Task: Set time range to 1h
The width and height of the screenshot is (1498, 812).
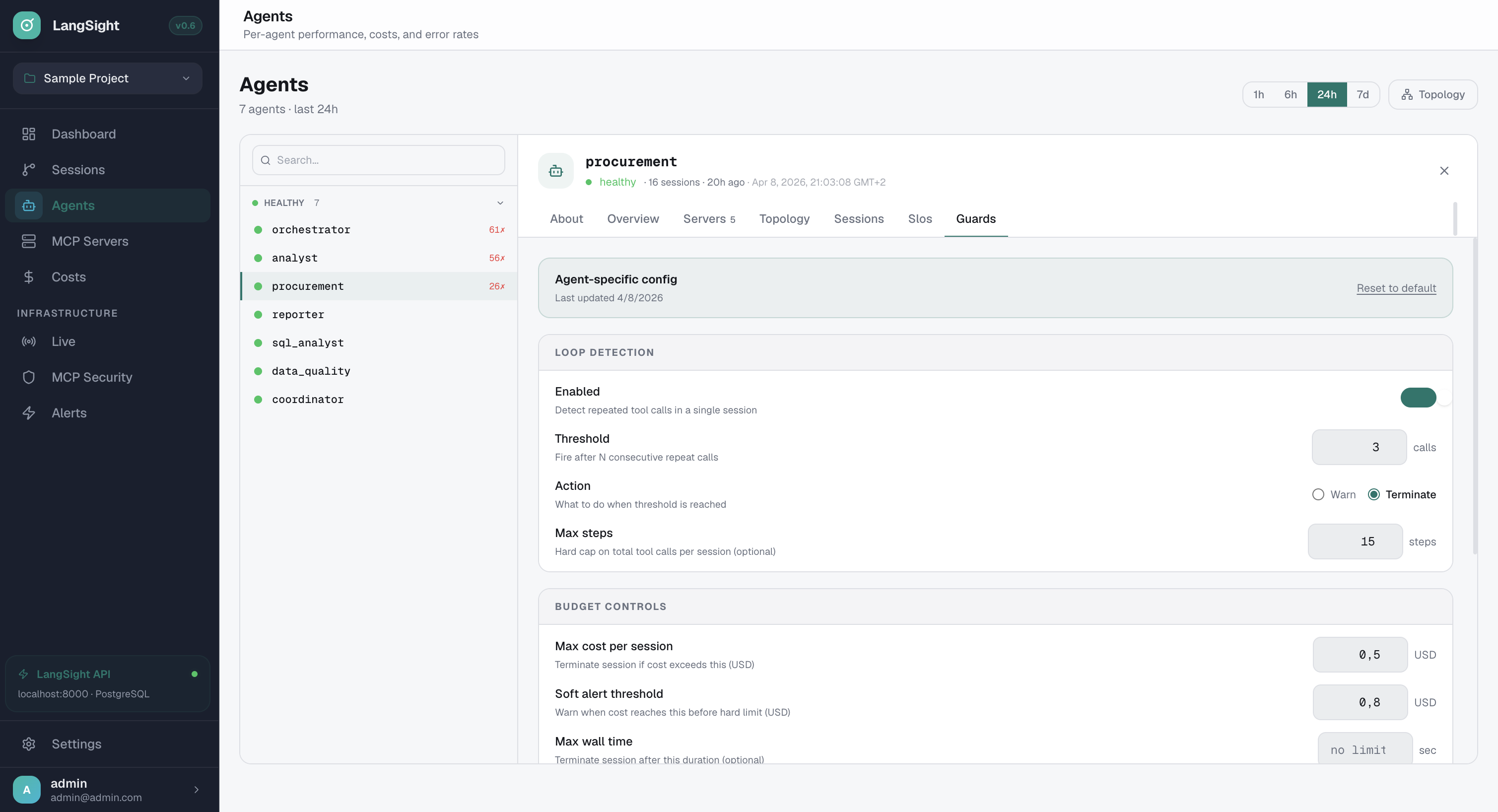Action: click(1258, 94)
